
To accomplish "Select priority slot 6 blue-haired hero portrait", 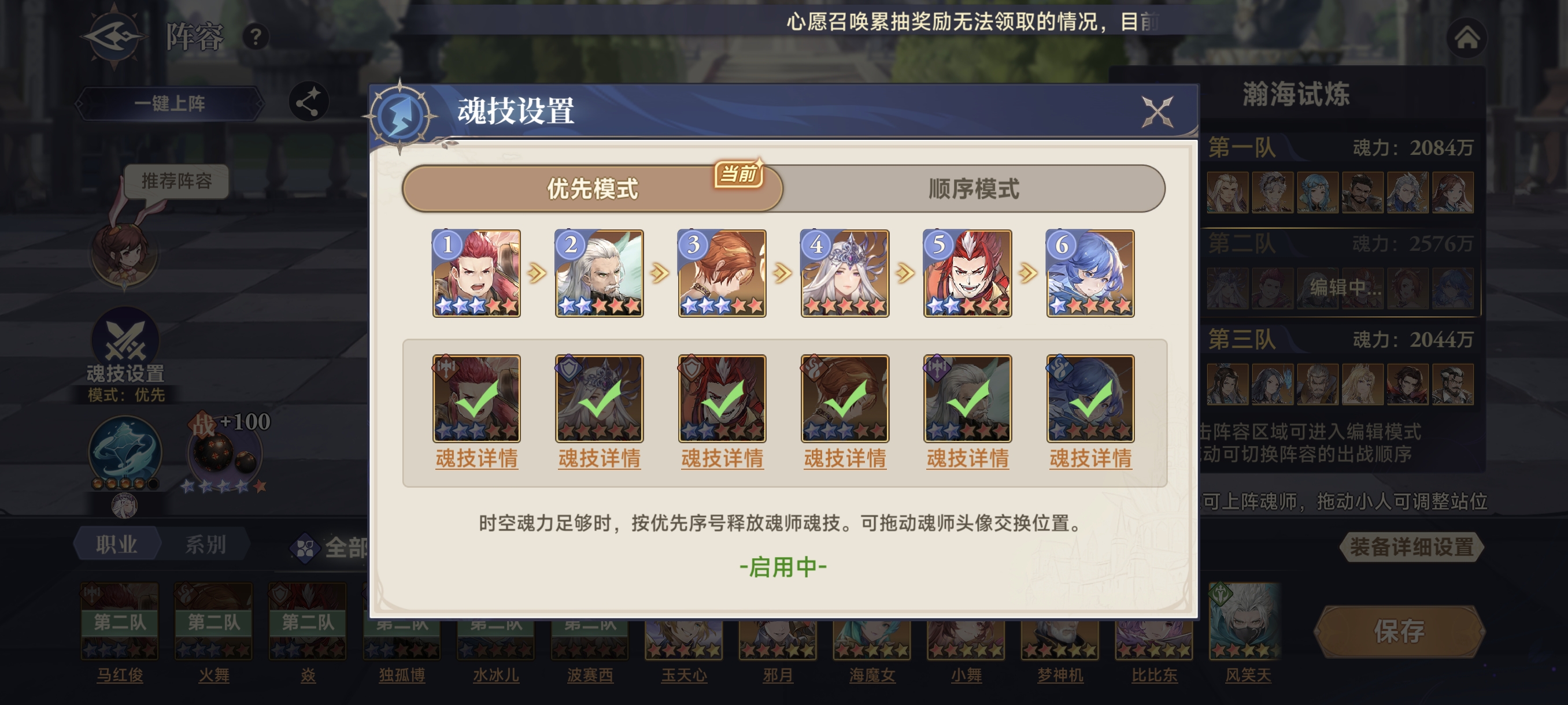I will (x=1090, y=273).
